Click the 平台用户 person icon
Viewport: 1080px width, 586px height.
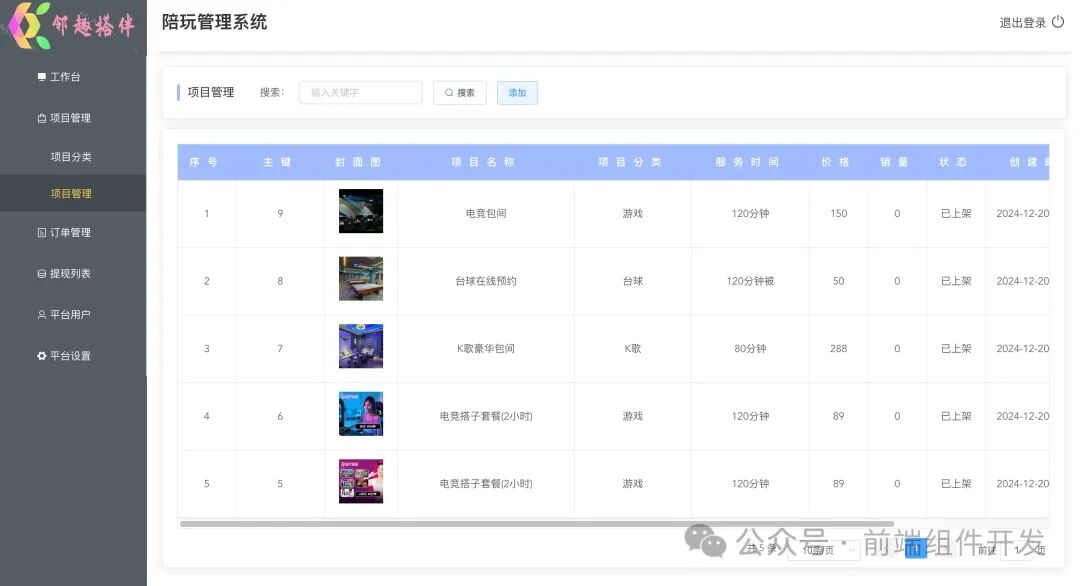point(41,315)
